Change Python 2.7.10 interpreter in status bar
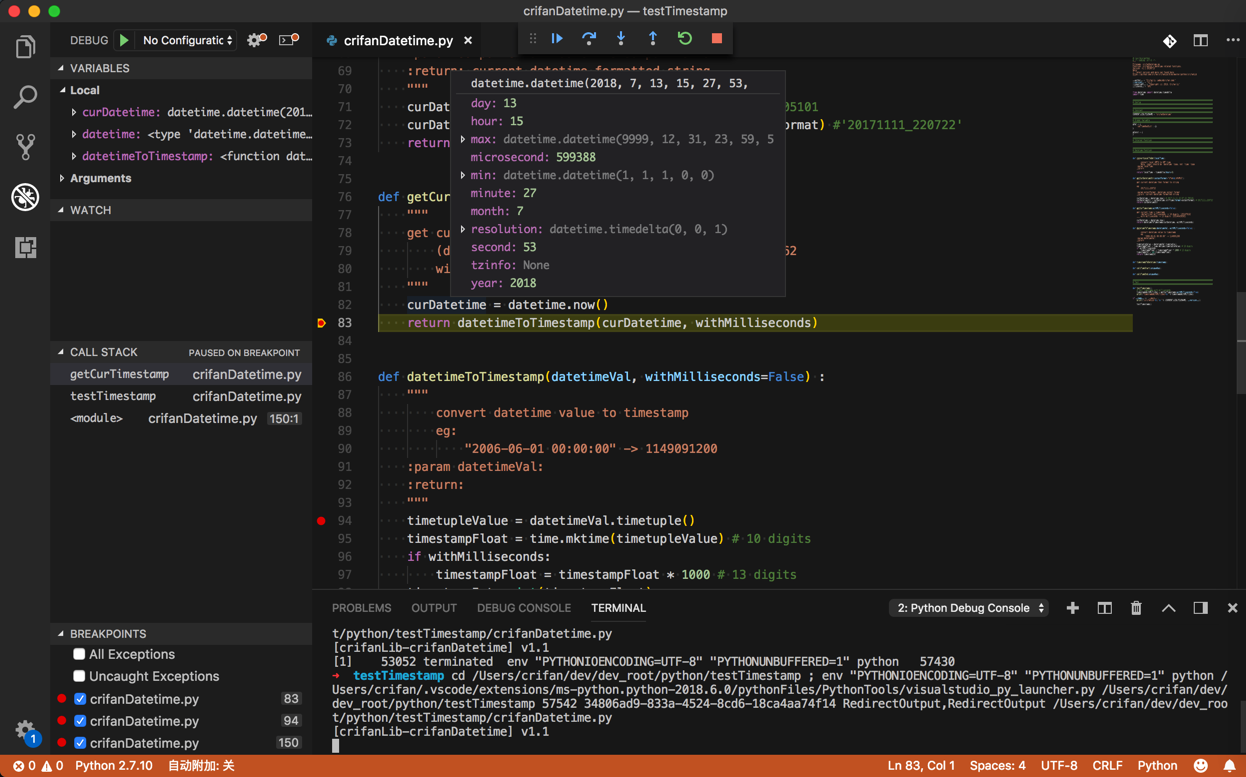Image resolution: width=1246 pixels, height=777 pixels. point(114,766)
